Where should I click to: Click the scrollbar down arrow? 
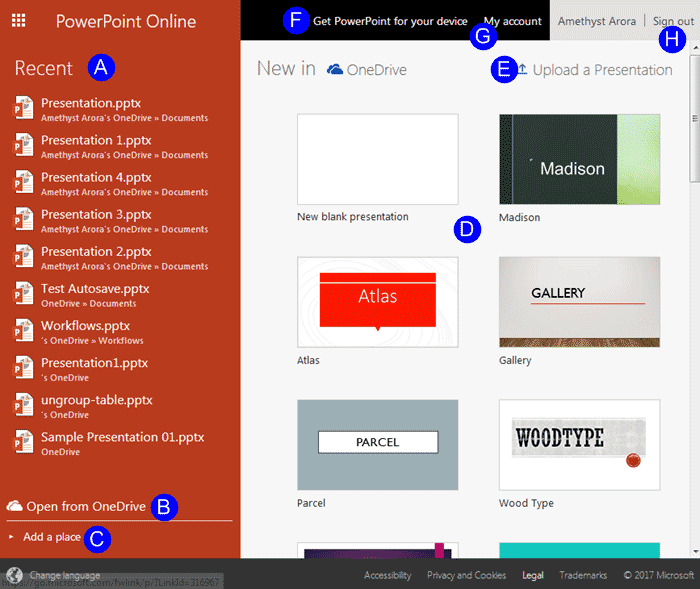[696, 552]
